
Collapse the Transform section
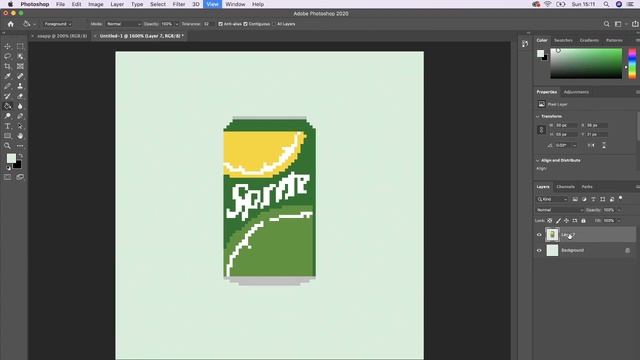538,116
